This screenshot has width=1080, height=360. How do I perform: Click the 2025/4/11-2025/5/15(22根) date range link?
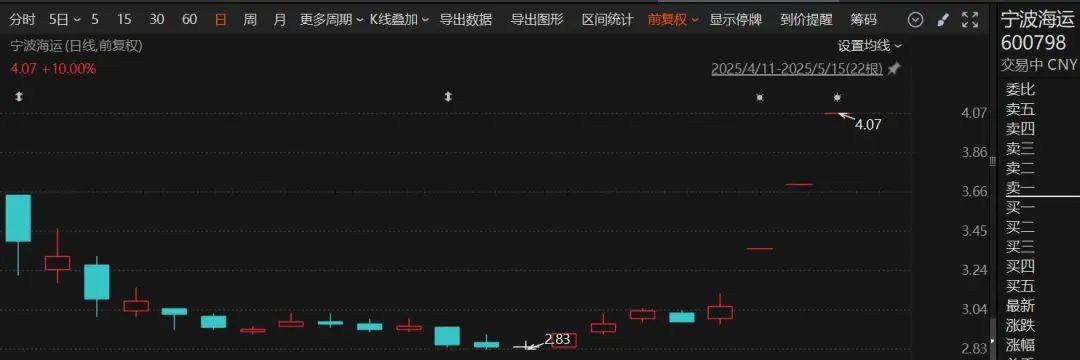pyautogui.click(x=797, y=69)
